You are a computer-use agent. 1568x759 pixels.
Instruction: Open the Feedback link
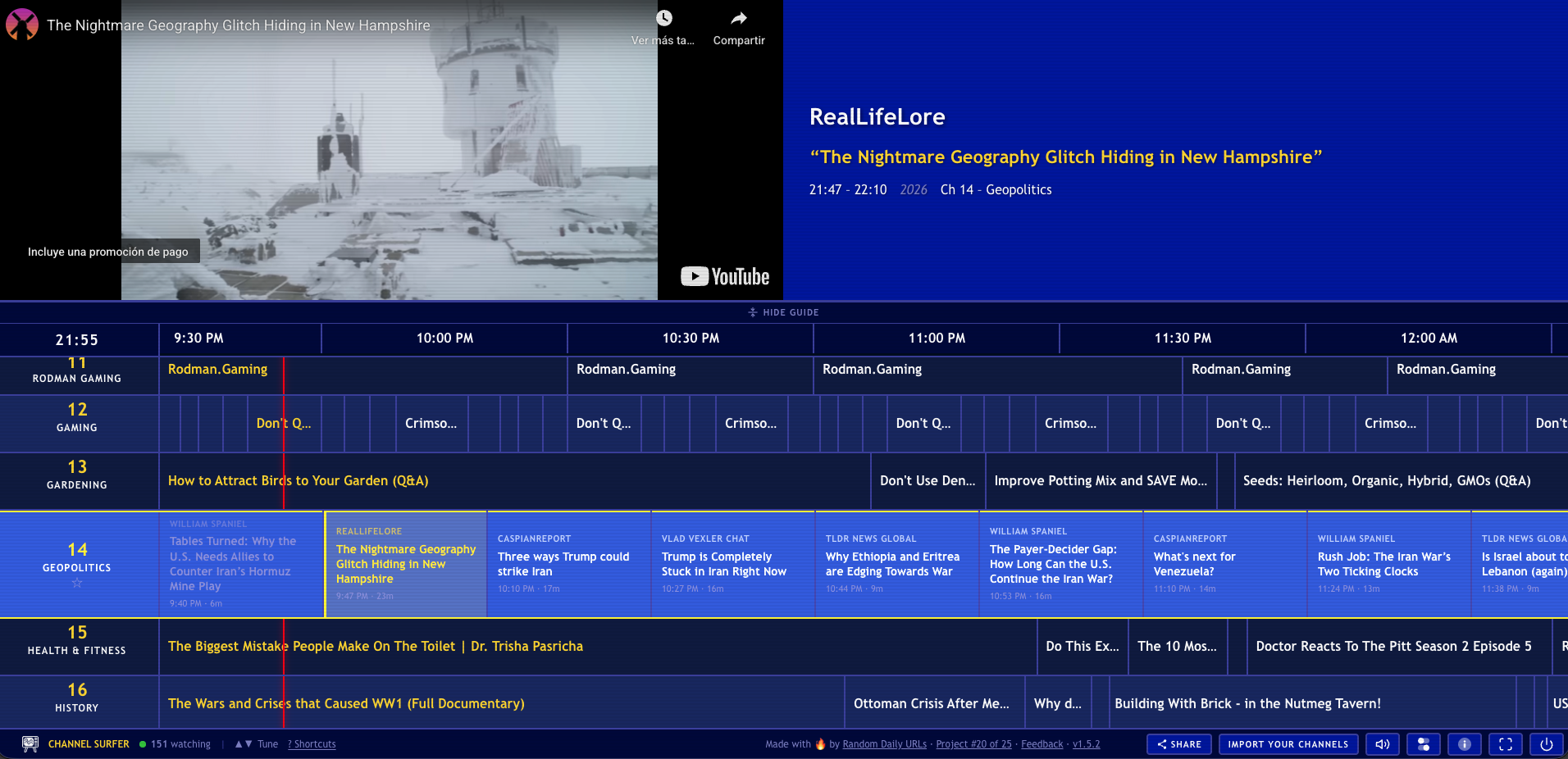(x=1042, y=744)
